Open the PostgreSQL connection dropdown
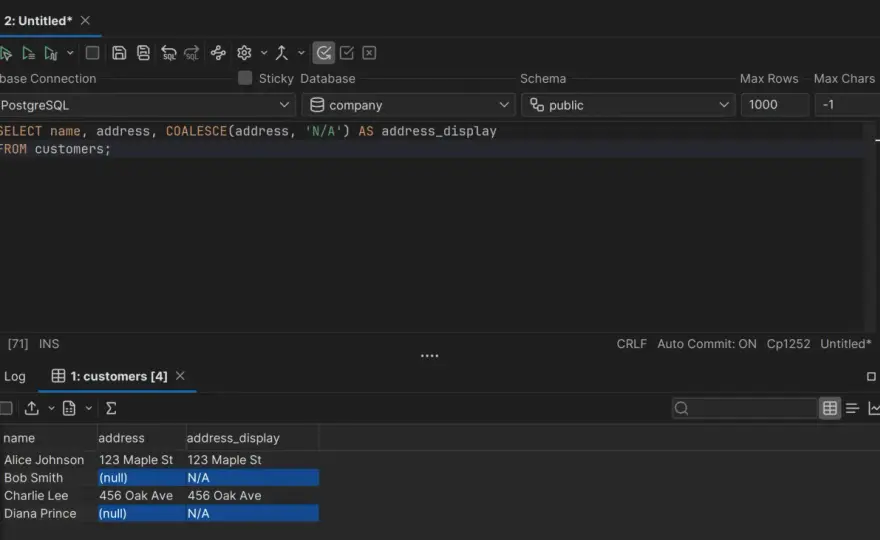 (146, 105)
